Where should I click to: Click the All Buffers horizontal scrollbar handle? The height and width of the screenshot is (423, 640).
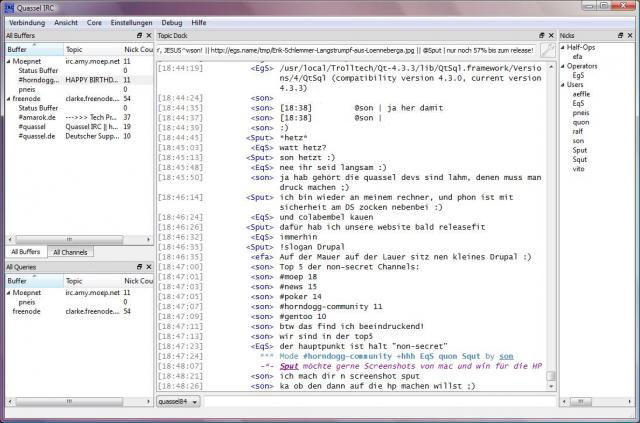click(69, 239)
